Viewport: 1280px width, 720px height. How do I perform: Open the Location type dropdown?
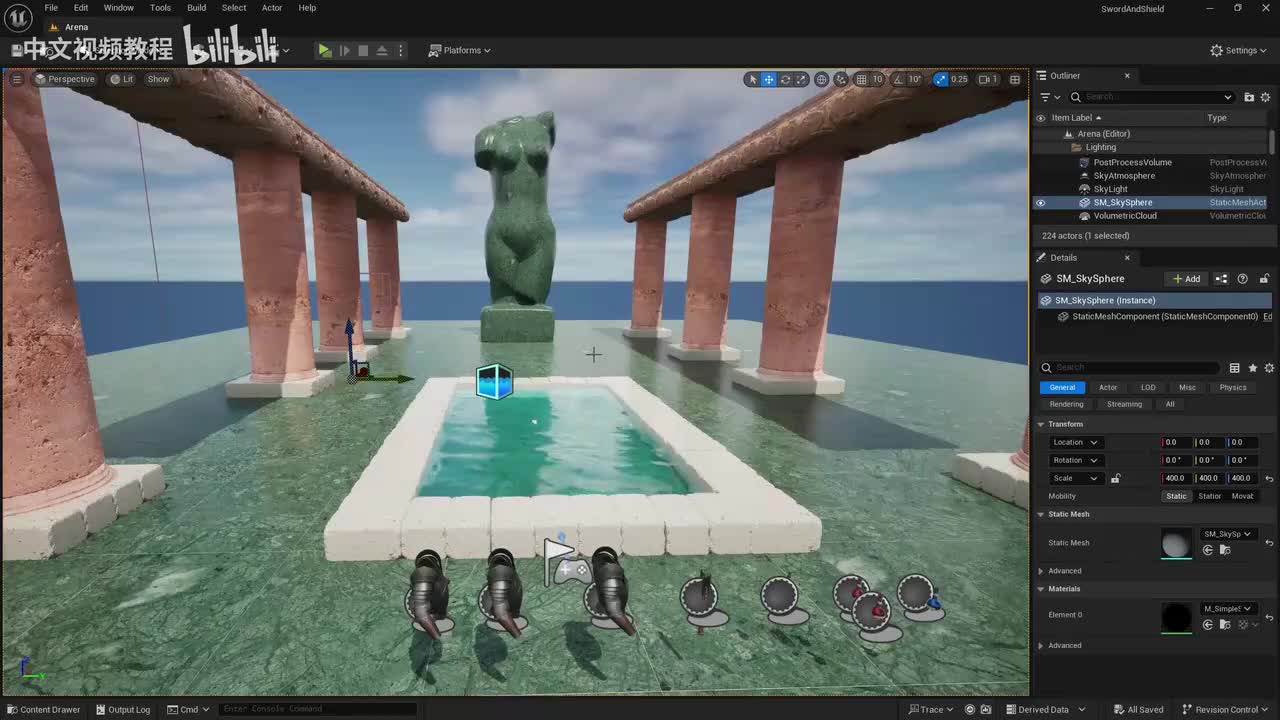[1074, 442]
